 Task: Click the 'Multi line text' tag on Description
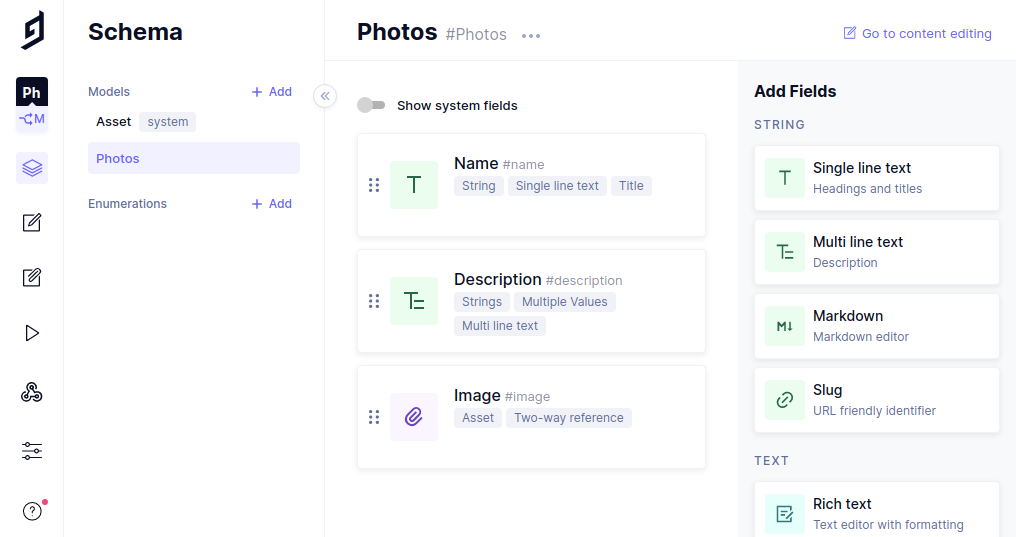point(500,326)
